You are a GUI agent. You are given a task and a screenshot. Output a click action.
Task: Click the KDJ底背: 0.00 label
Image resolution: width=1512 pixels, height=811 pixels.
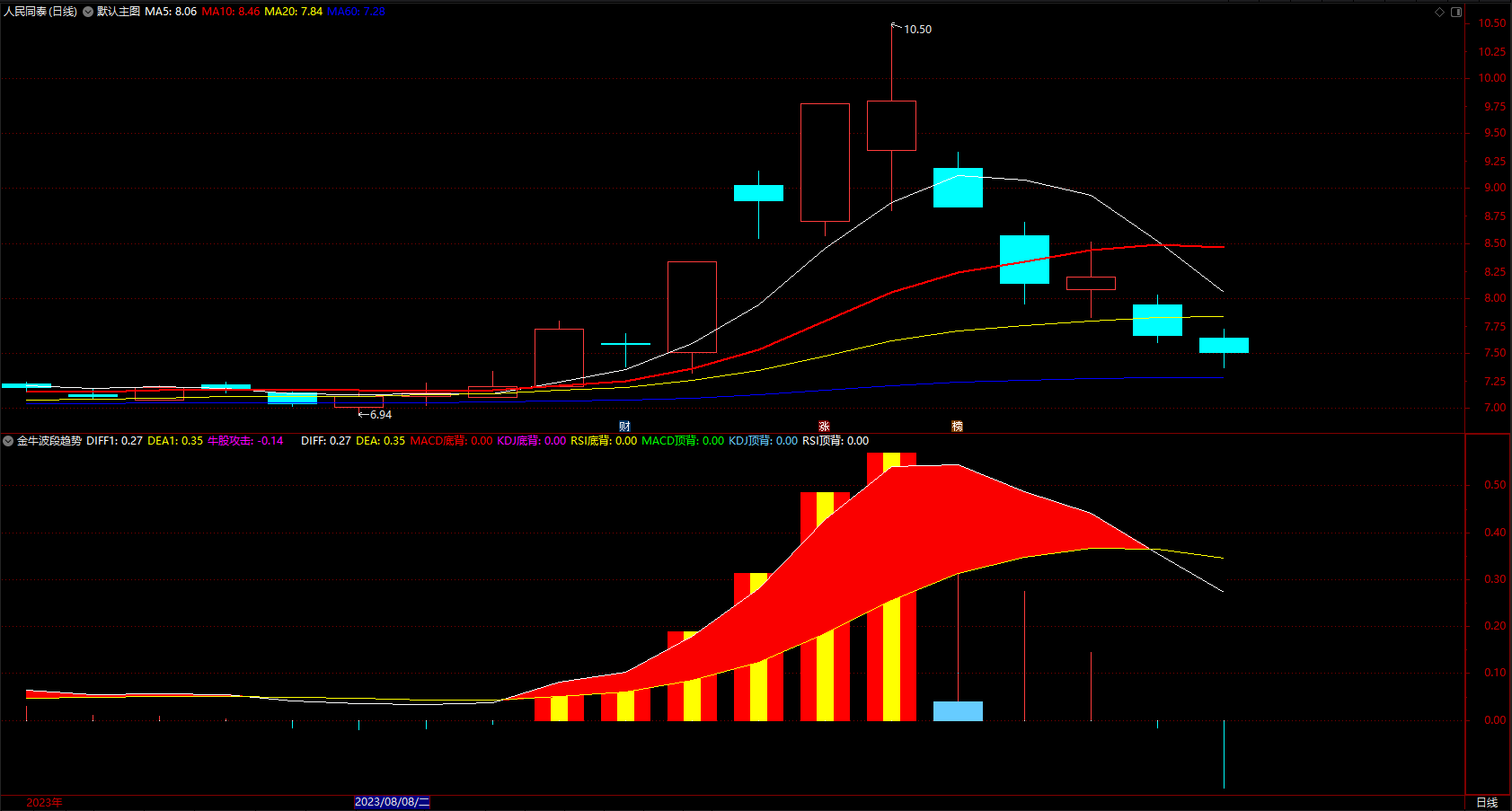tap(531, 441)
